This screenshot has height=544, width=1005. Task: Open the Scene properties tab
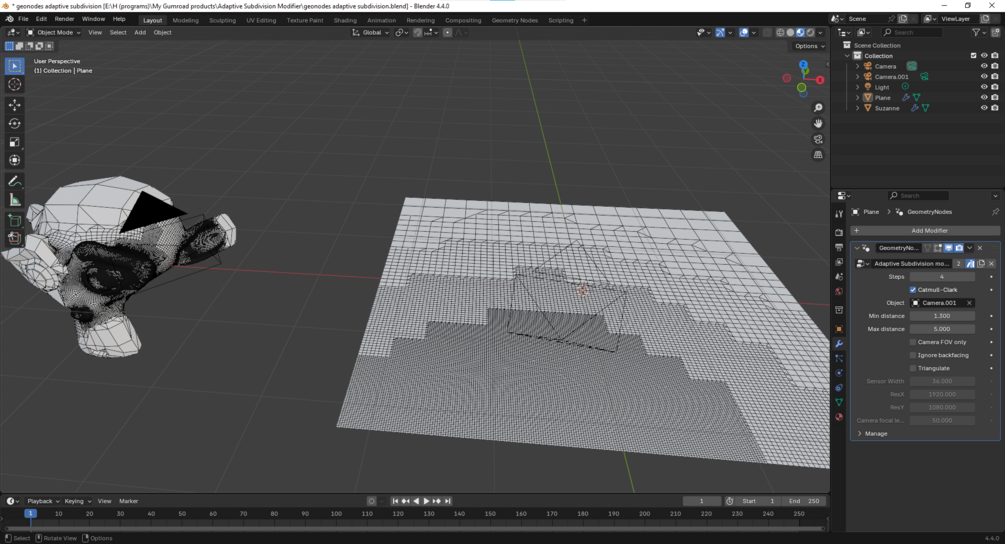click(839, 276)
